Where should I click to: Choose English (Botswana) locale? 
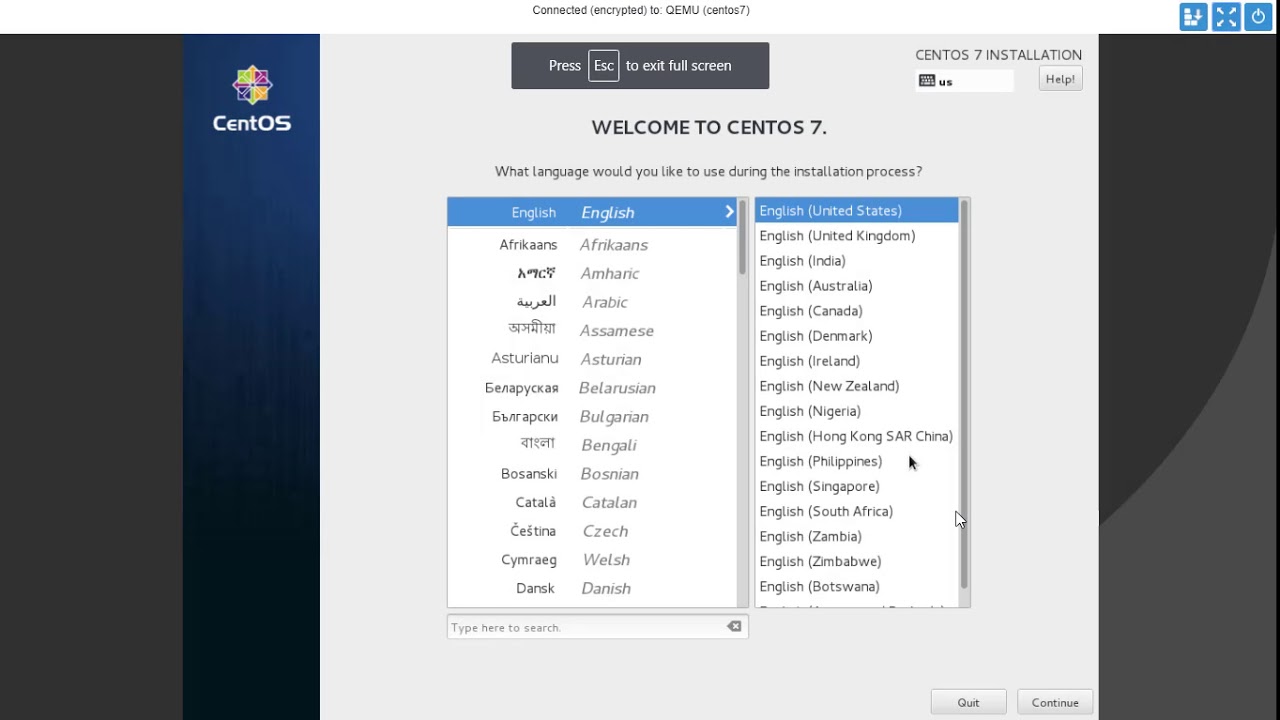[x=857, y=586]
